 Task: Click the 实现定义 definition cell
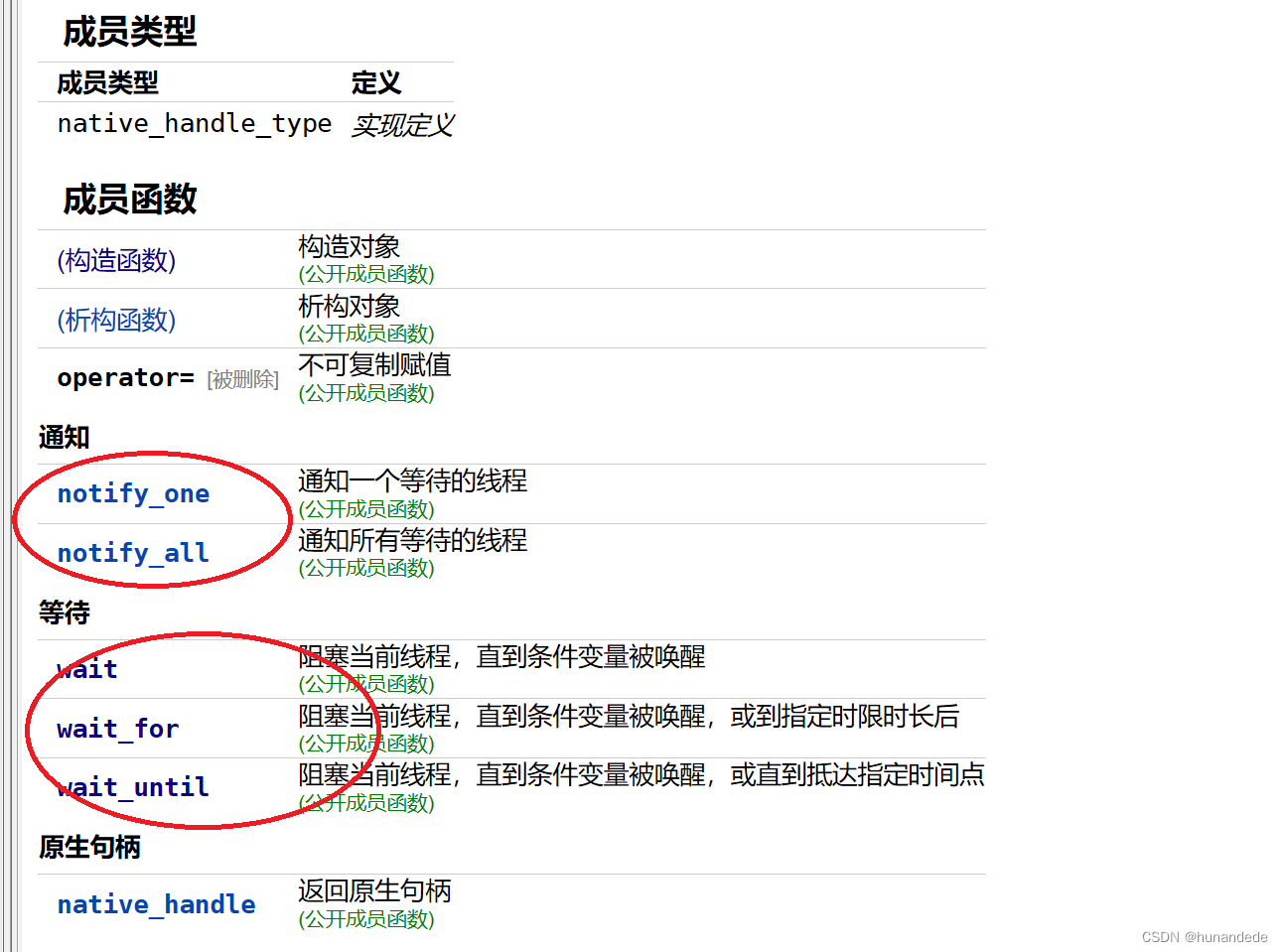[x=402, y=125]
